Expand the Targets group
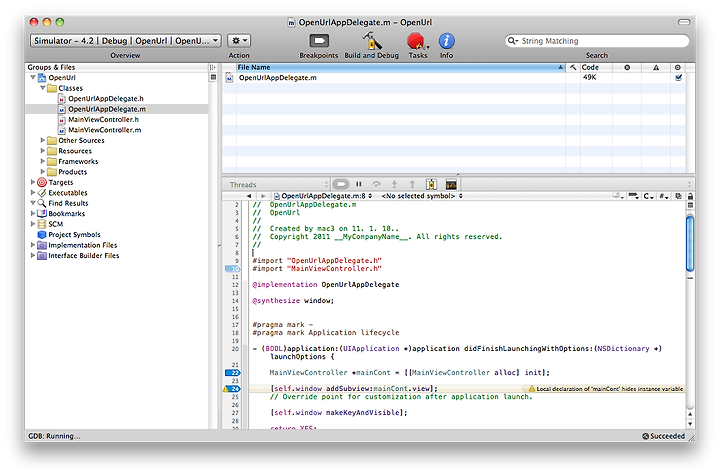This screenshot has height=476, width=720. (33, 182)
